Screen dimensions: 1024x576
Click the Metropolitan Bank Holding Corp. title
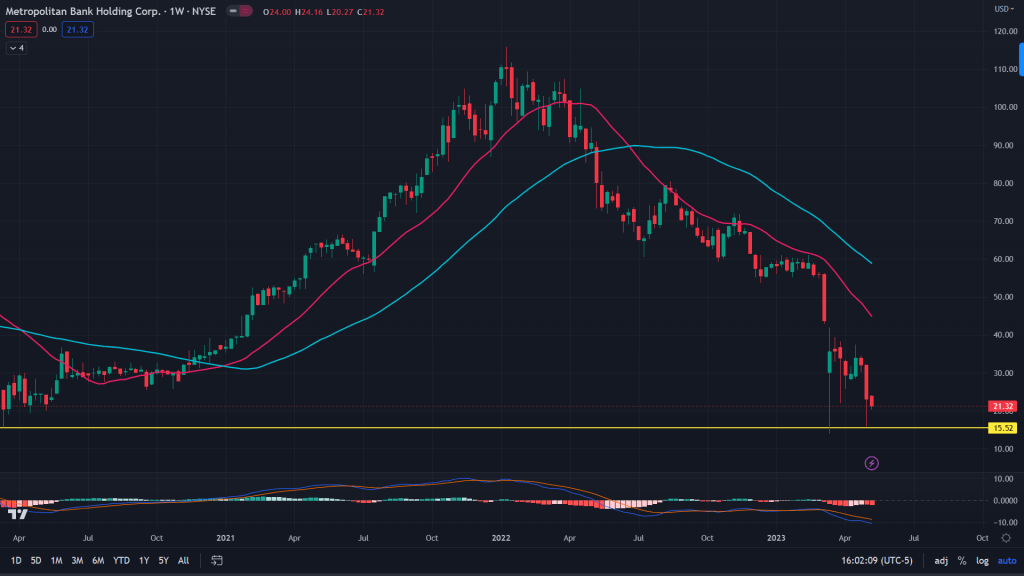click(75, 13)
